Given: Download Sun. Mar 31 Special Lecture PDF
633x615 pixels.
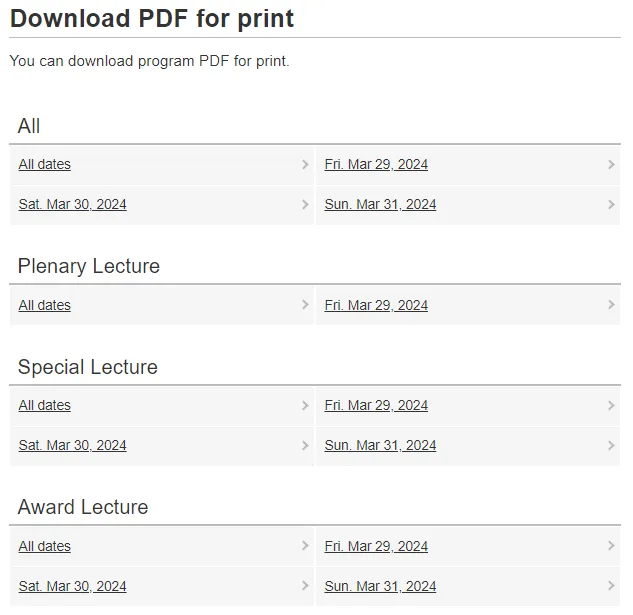Looking at the screenshot, I should [x=380, y=446].
